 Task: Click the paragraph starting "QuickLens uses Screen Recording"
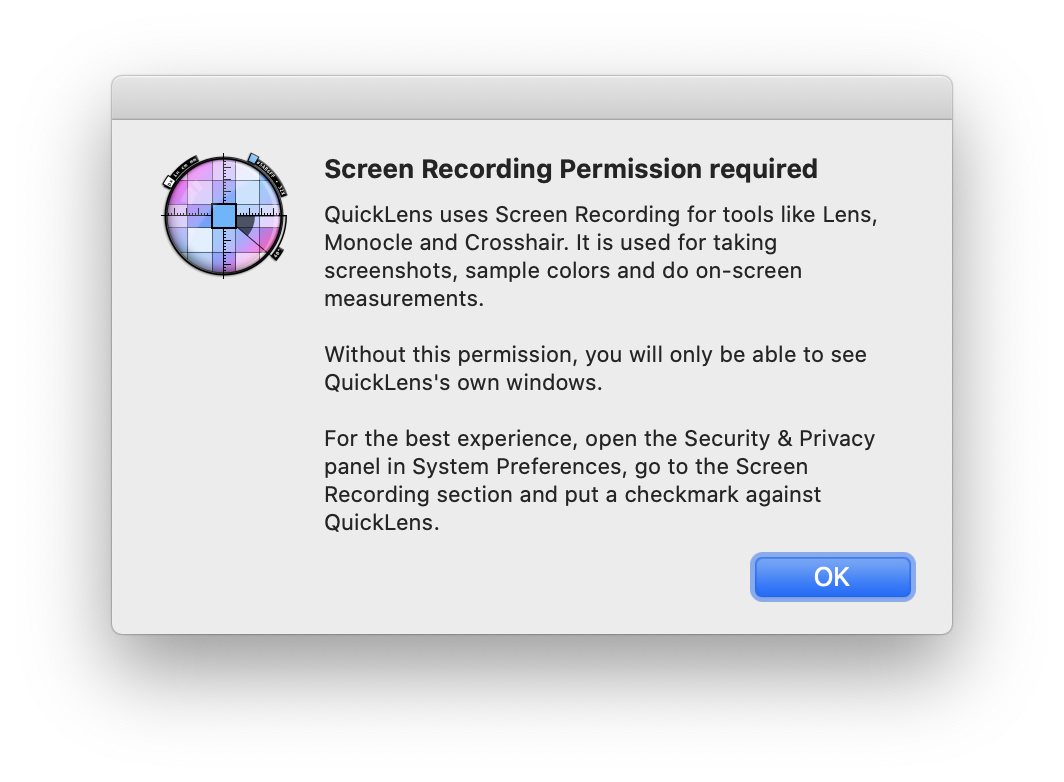(601, 257)
